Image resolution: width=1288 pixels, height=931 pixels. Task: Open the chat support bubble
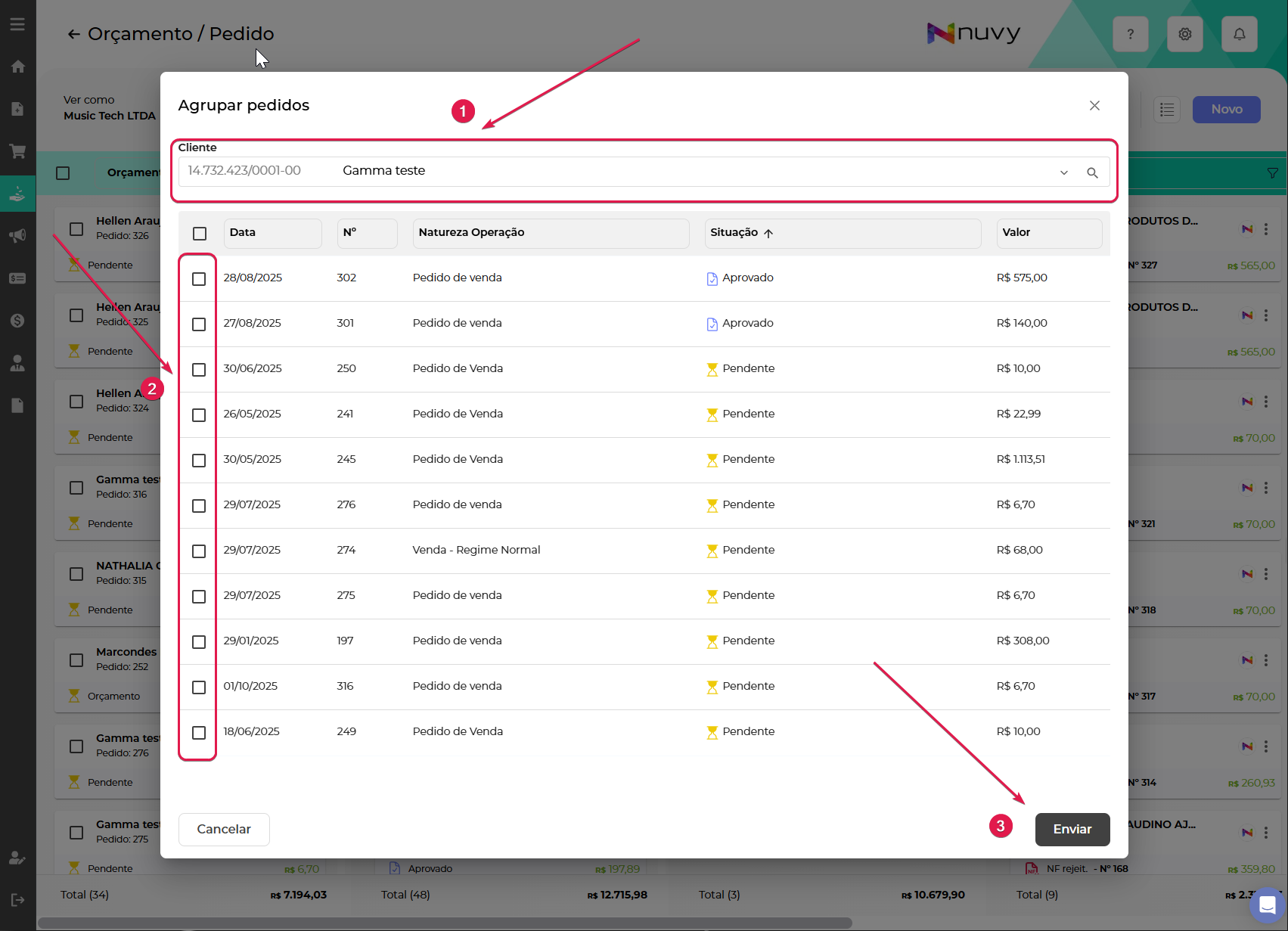[x=1267, y=905]
